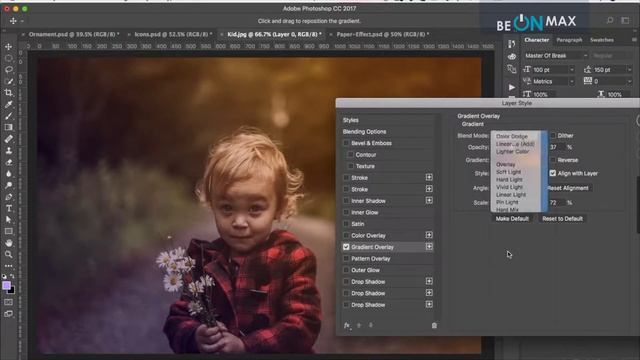Enable the Outer Glow checkbox
640x360 pixels.
point(346,270)
